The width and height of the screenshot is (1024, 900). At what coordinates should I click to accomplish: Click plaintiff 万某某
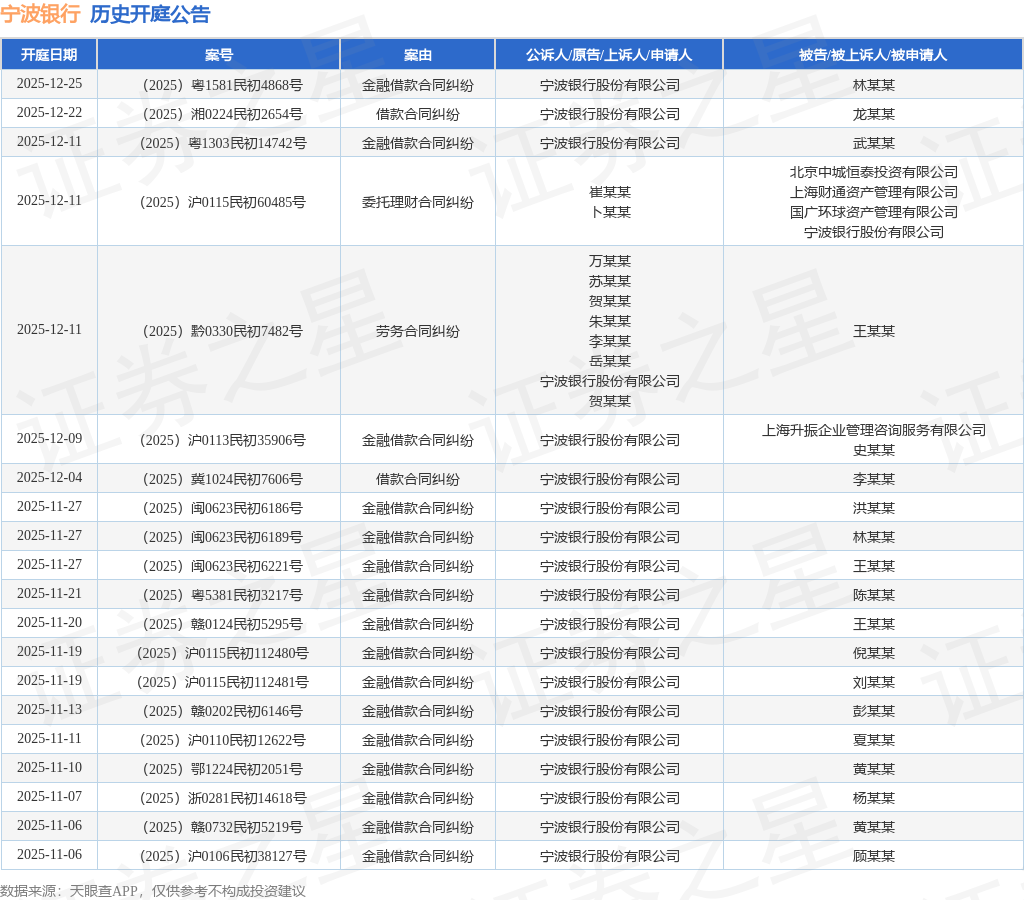pos(610,261)
